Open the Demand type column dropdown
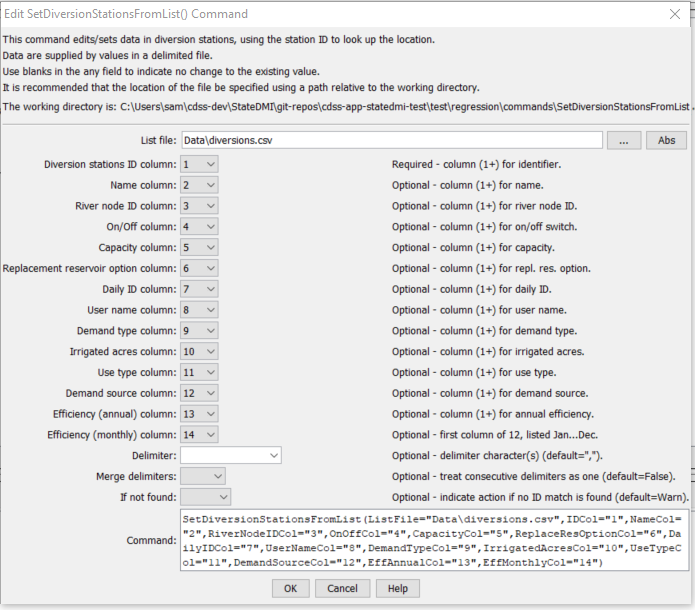695x610 pixels. point(199,331)
